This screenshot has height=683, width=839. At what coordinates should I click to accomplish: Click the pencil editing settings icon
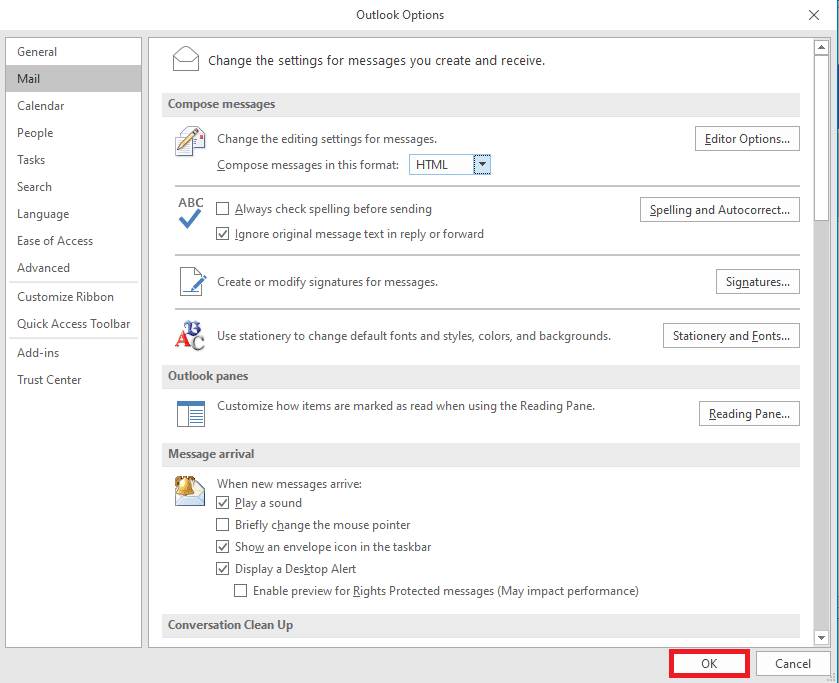[x=190, y=141]
